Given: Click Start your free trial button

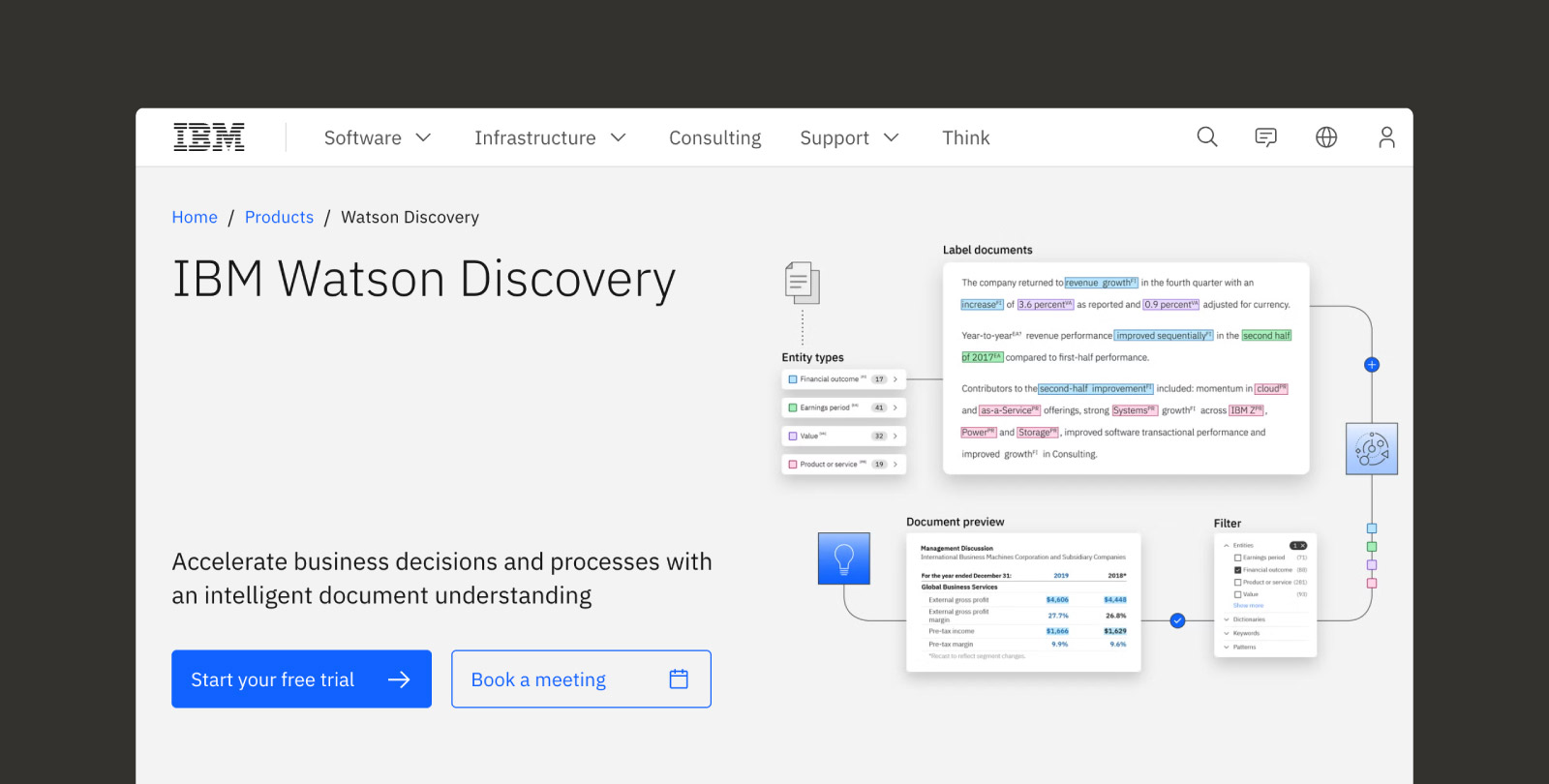Looking at the screenshot, I should 301,679.
